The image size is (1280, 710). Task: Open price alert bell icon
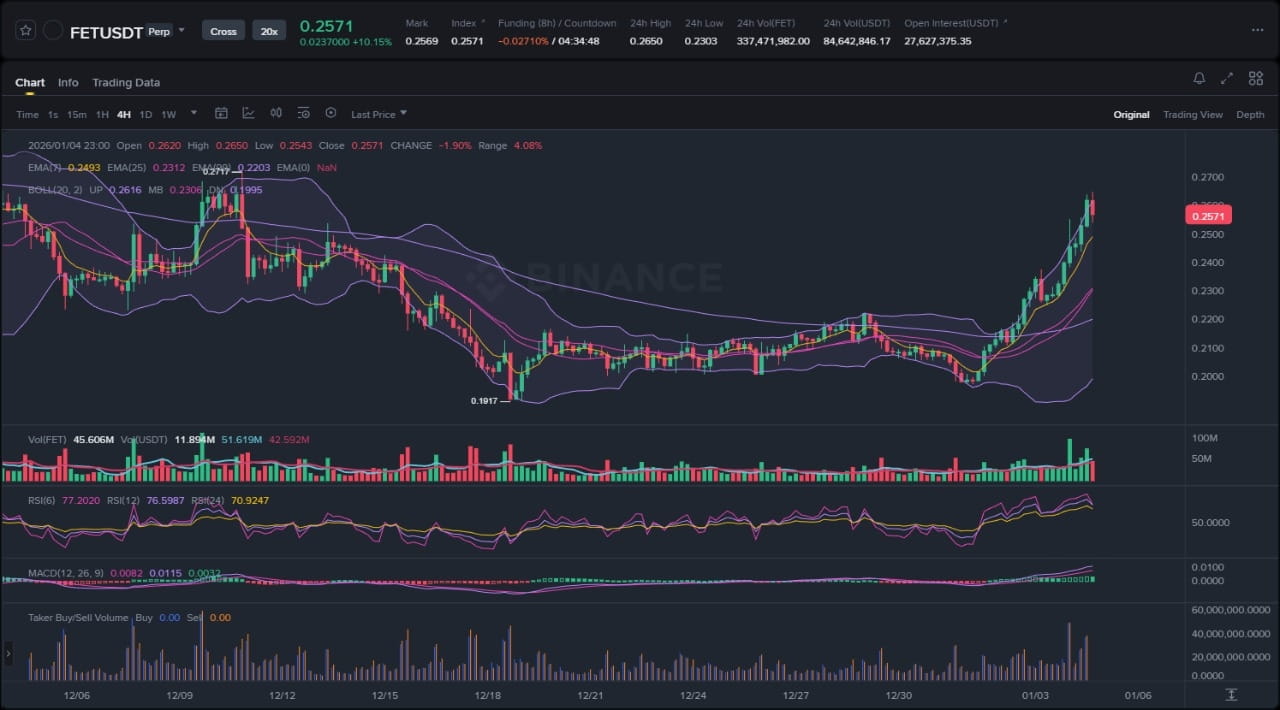click(x=1199, y=78)
